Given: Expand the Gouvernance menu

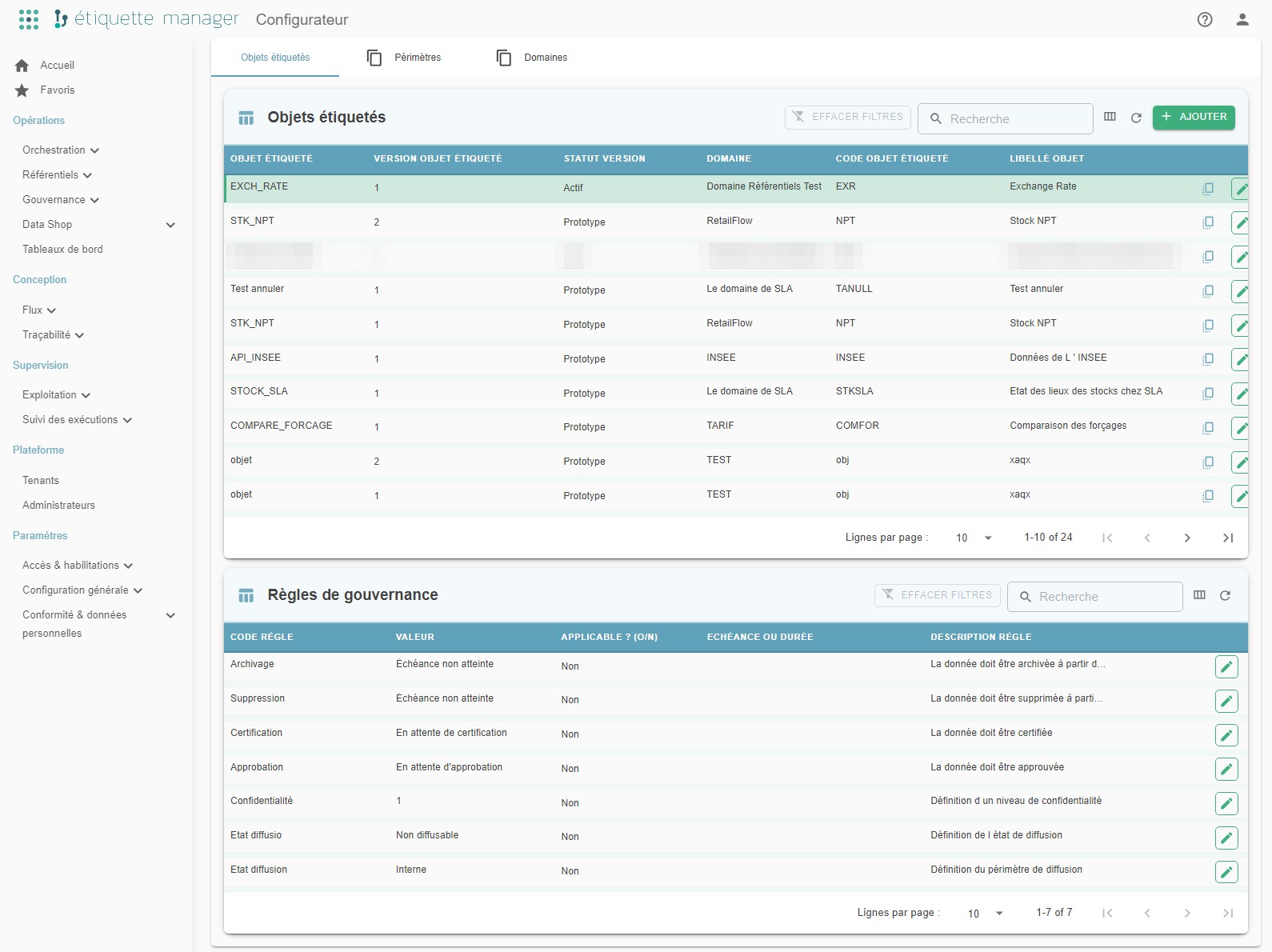Looking at the screenshot, I should (x=61, y=200).
